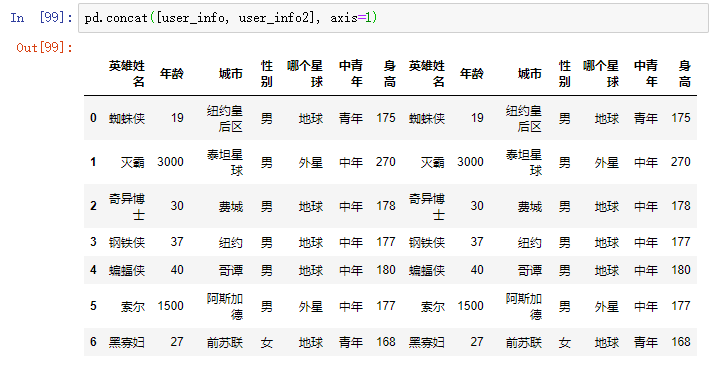Click the right 性别 column header
The image size is (722, 365).
pos(565,74)
